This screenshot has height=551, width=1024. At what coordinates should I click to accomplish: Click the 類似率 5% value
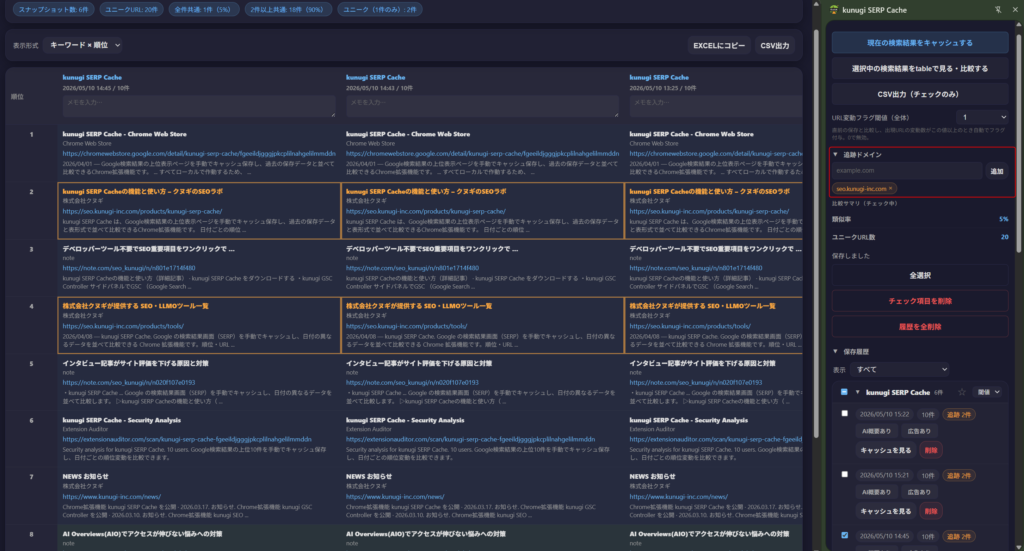(1003, 219)
